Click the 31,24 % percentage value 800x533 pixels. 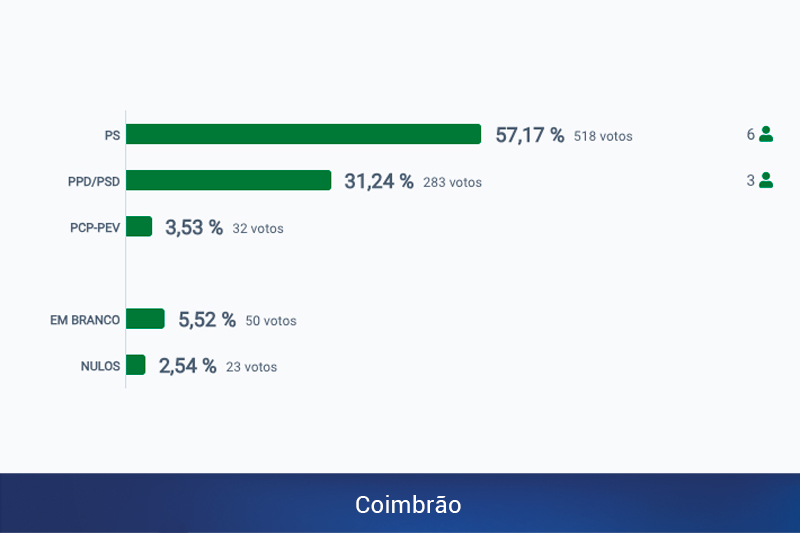point(379,181)
